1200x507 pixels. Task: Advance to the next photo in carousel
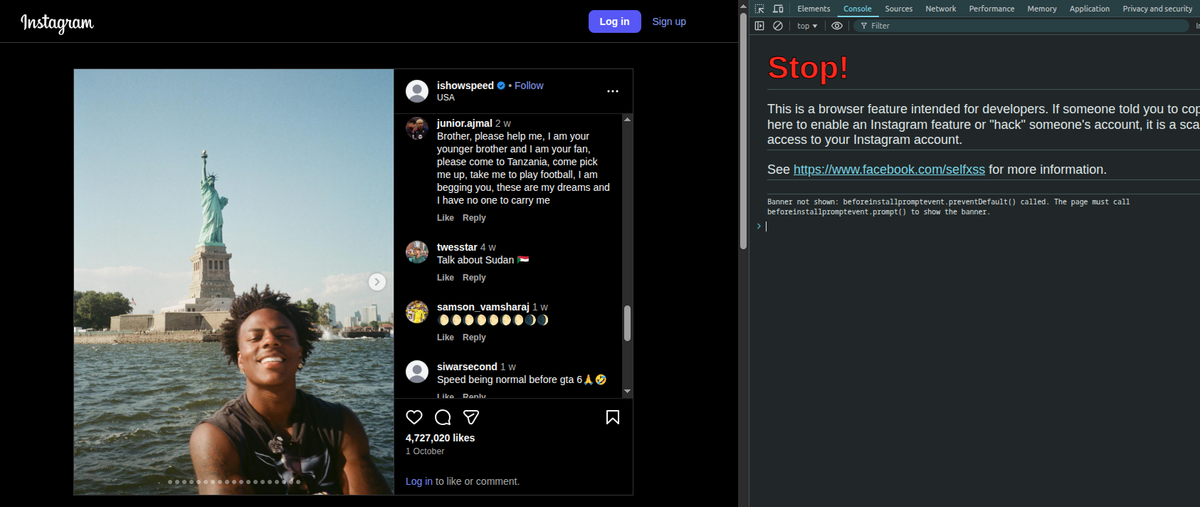pyautogui.click(x=377, y=282)
